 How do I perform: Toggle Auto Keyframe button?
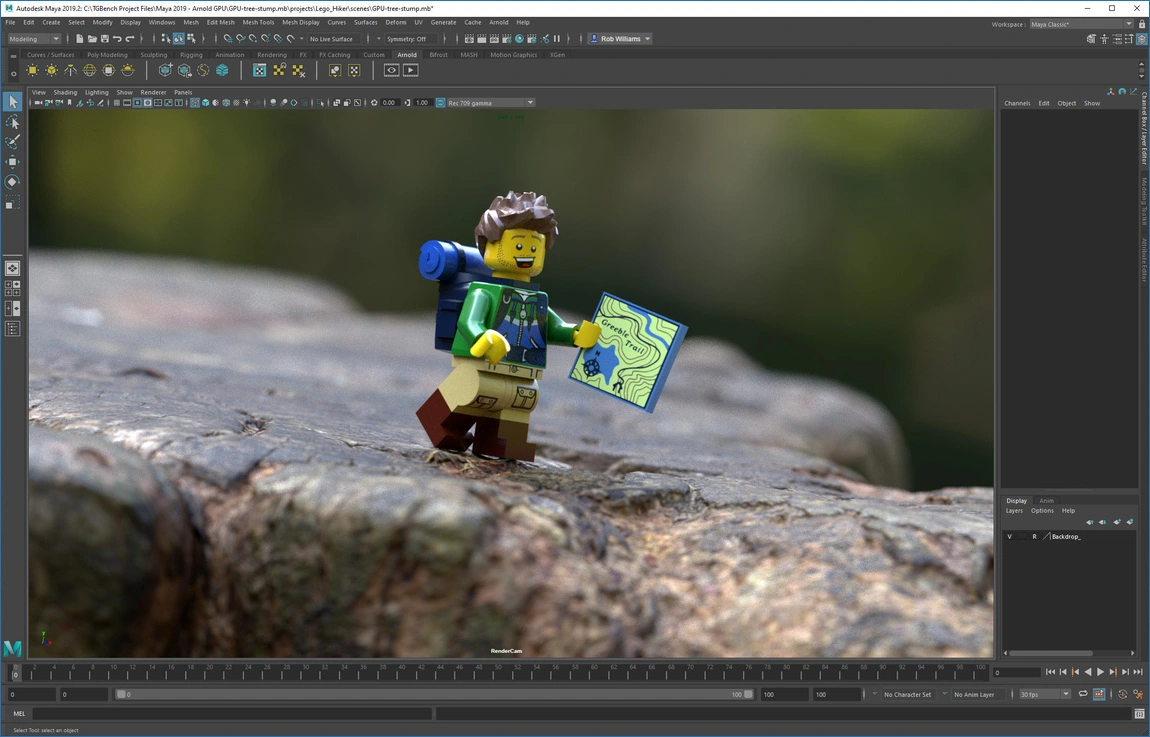tap(1122, 694)
